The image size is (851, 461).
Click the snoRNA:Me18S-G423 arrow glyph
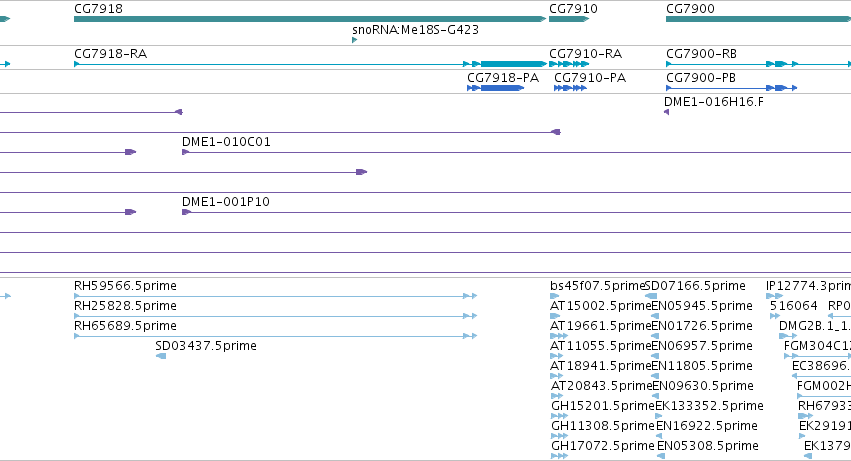click(354, 40)
